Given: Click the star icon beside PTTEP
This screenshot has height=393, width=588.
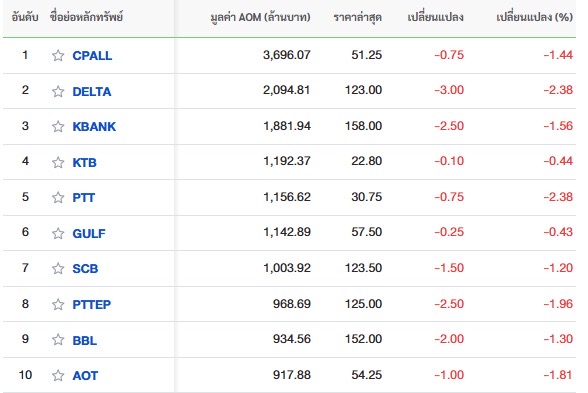Looking at the screenshot, I should pos(58,304).
